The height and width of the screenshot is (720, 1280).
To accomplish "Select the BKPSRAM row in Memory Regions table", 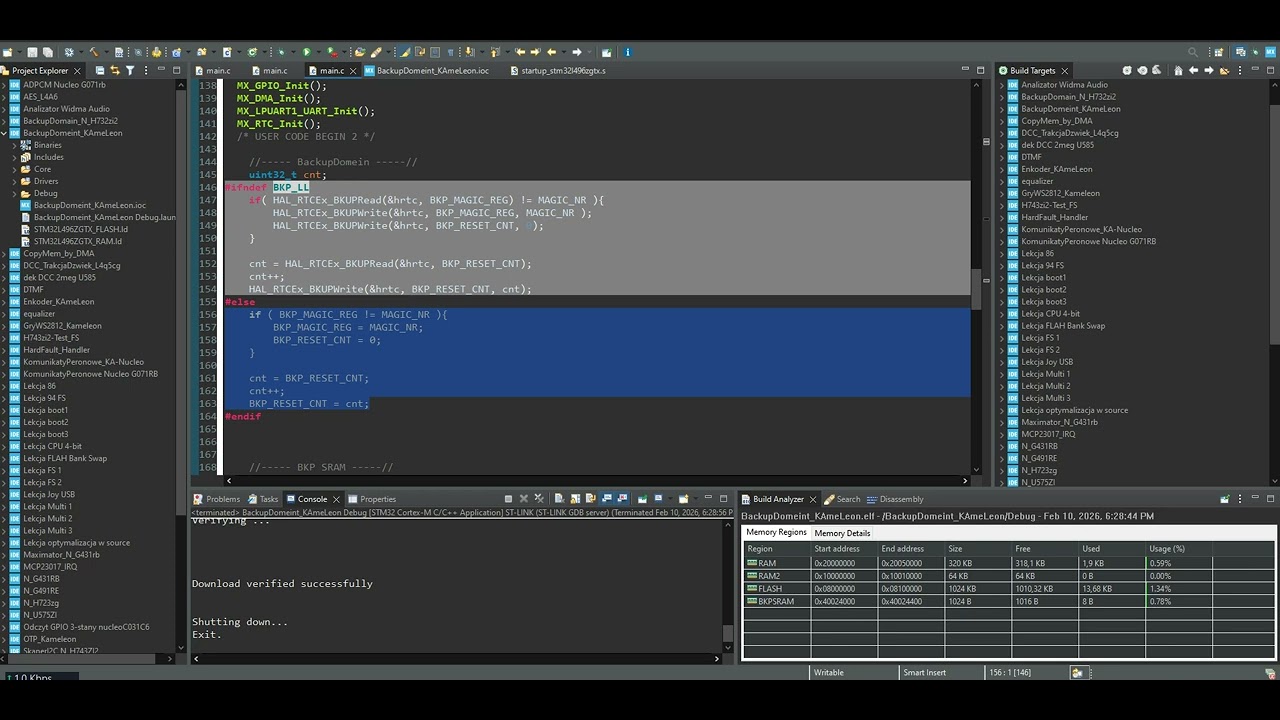I will click(1009, 601).
